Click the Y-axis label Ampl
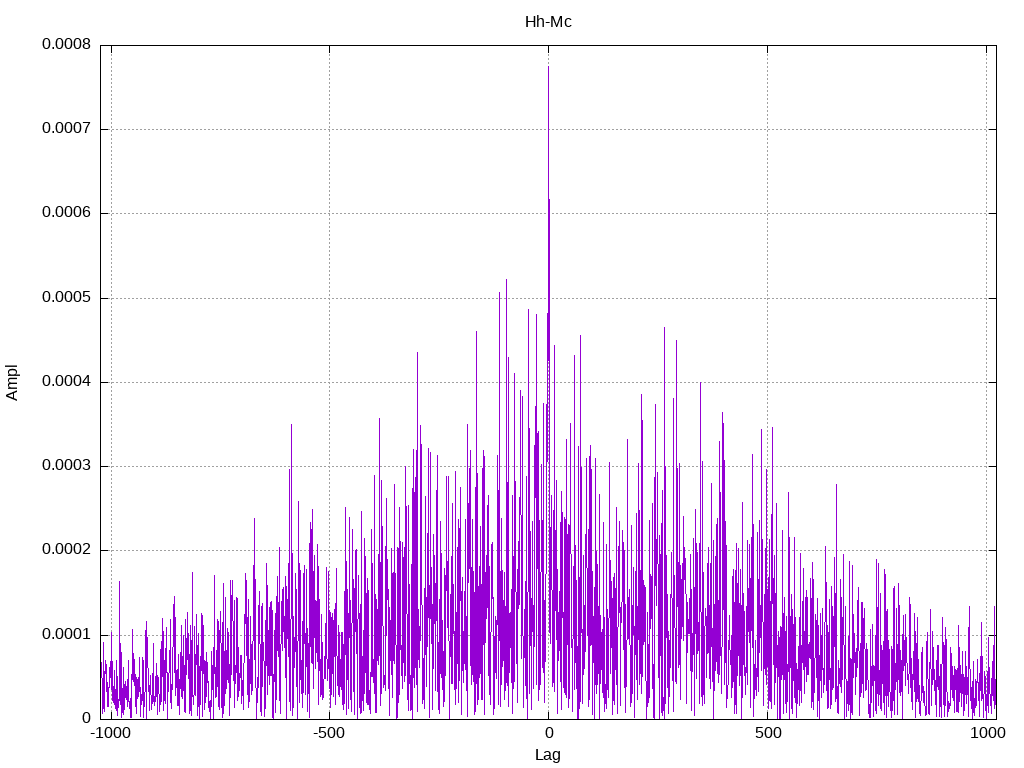 (12, 382)
